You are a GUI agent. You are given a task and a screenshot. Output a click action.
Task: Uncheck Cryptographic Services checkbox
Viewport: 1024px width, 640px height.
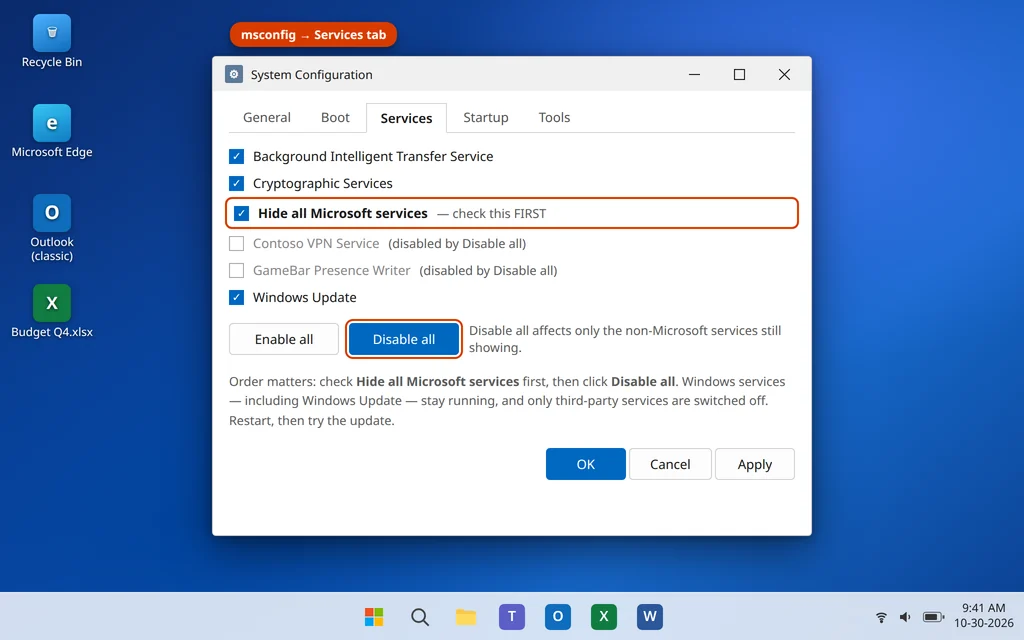point(236,184)
